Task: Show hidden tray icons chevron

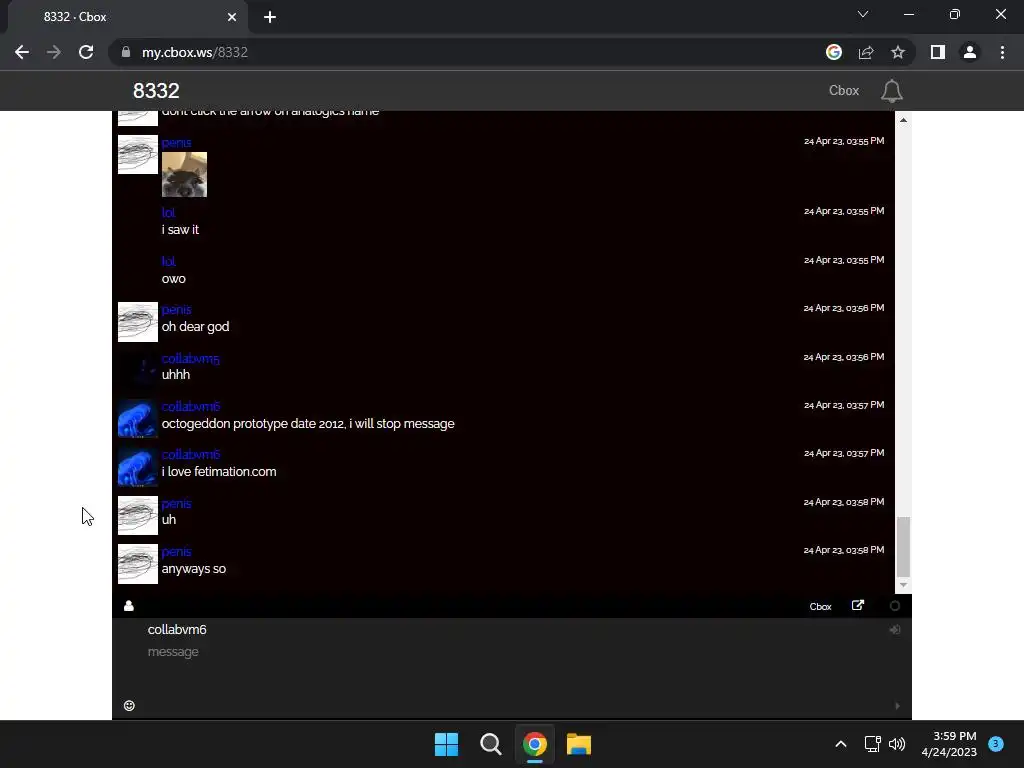Action: point(841,744)
